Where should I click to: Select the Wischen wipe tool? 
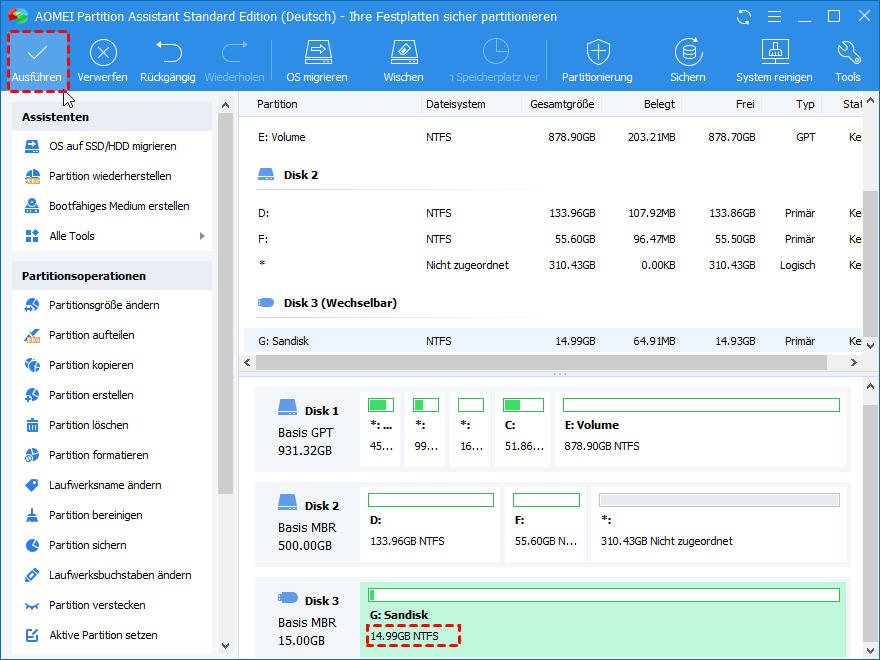403,54
